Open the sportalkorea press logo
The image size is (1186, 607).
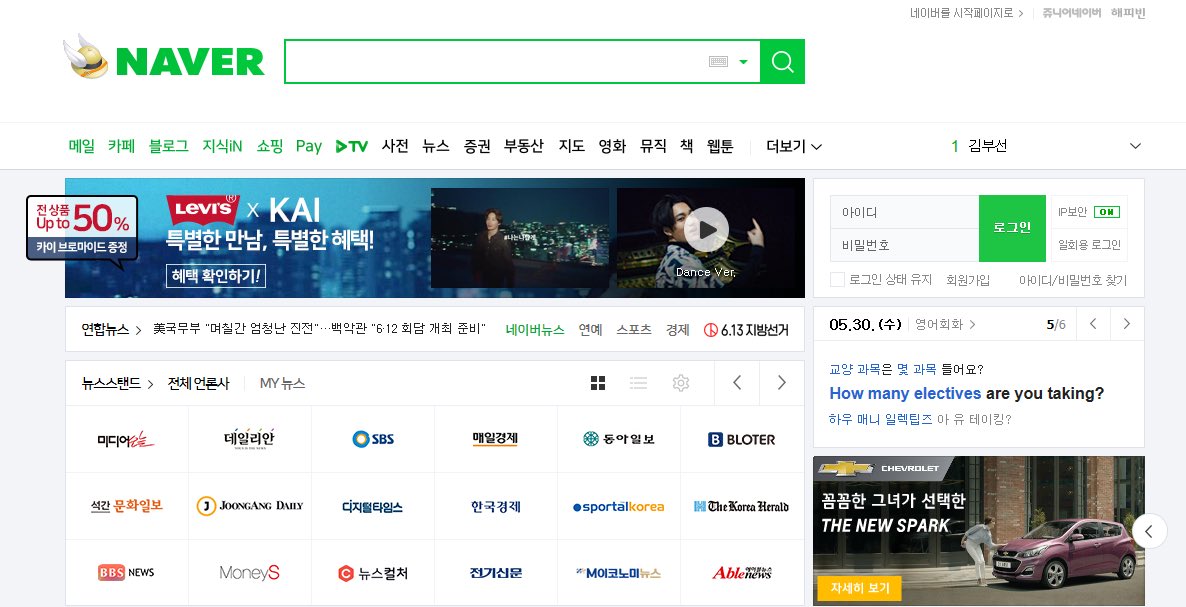click(619, 506)
